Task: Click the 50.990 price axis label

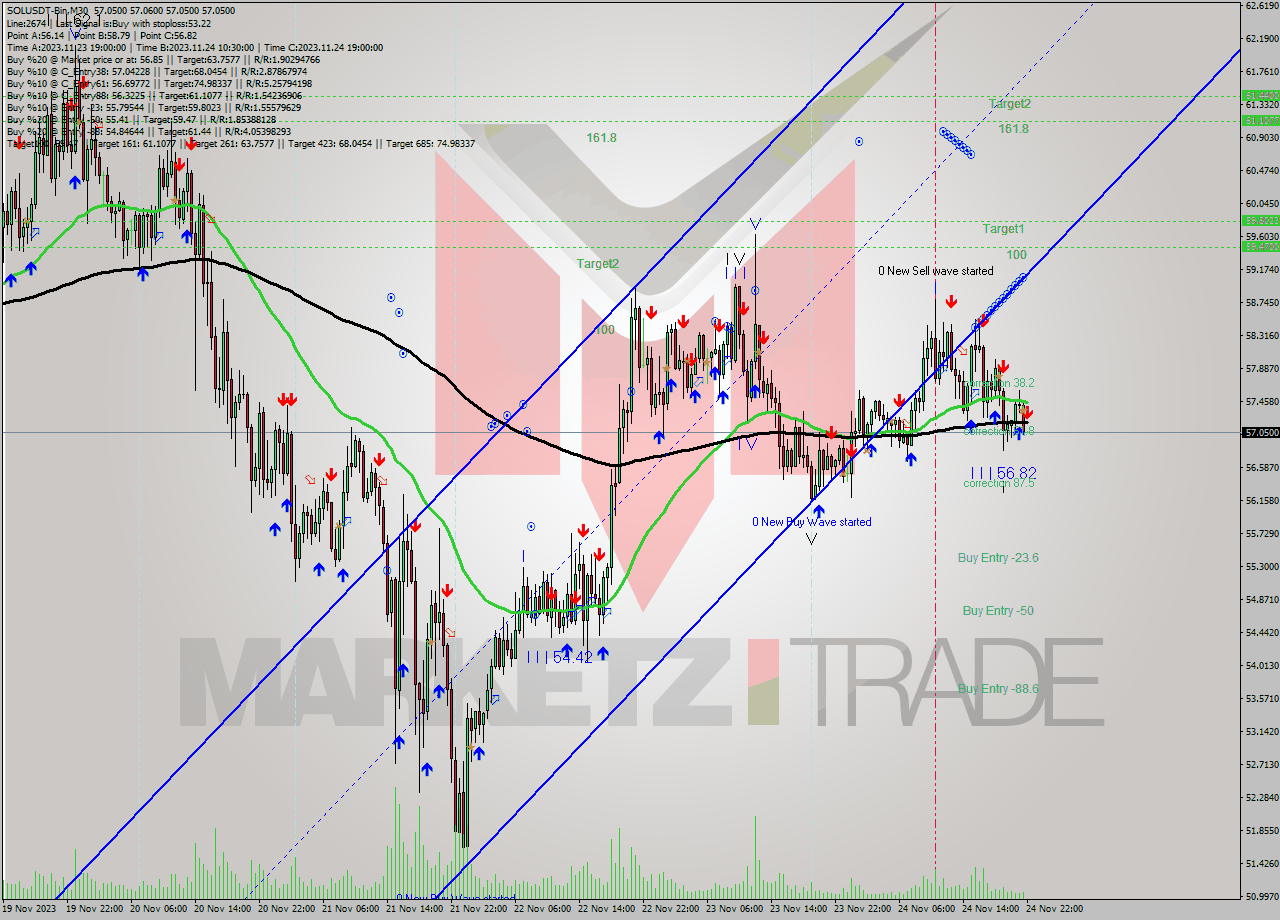Action: coord(1260,896)
